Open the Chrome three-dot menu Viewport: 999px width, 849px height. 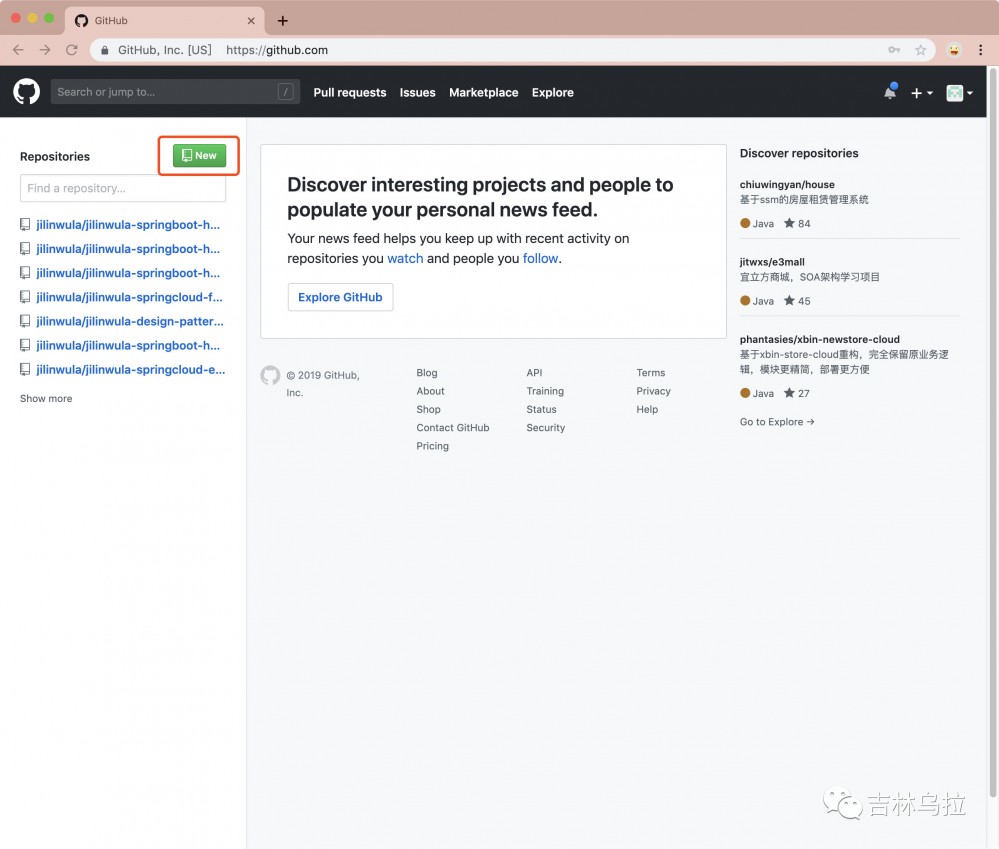(x=981, y=50)
